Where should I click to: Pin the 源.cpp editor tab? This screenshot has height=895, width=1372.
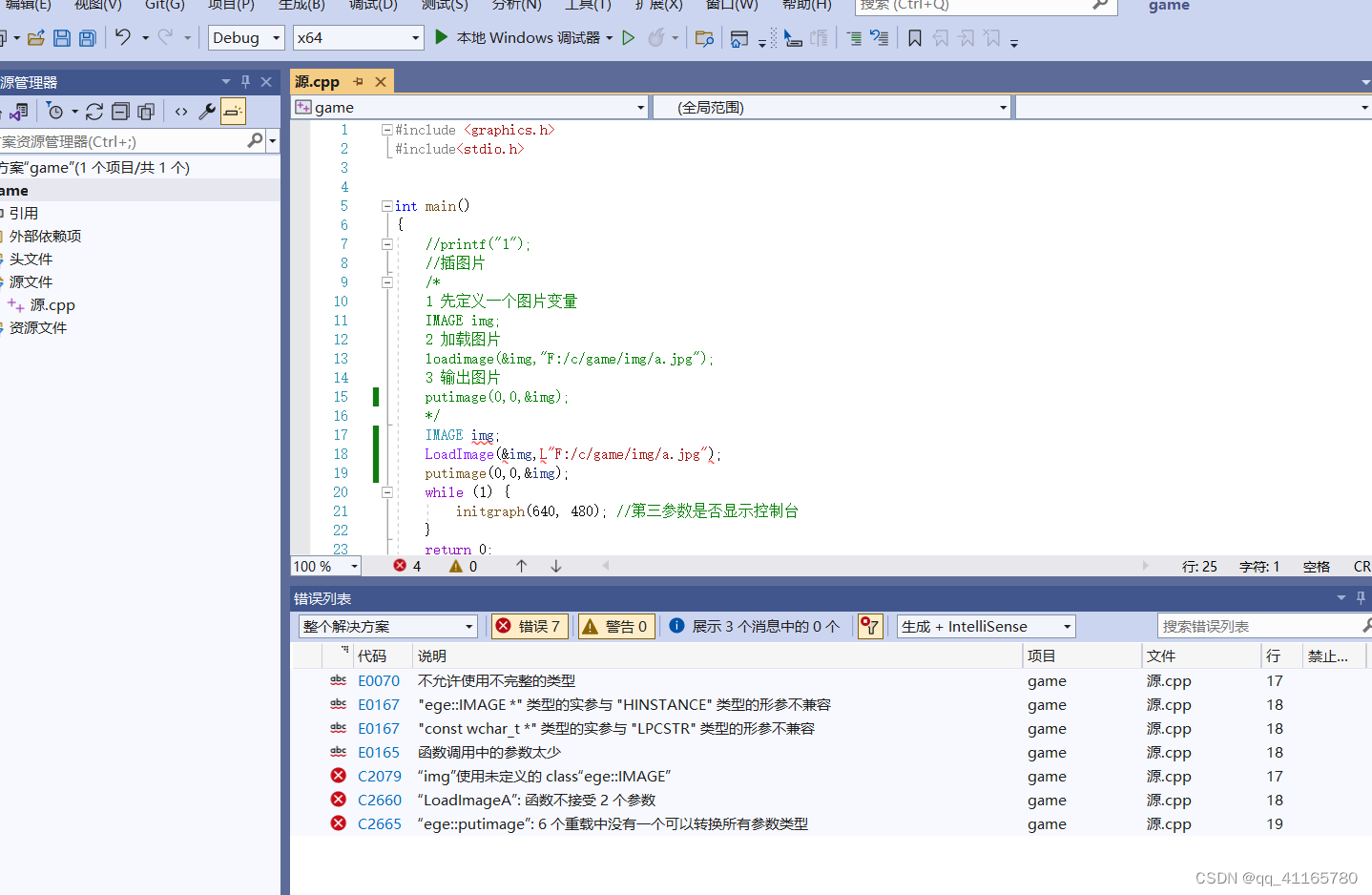tap(358, 82)
